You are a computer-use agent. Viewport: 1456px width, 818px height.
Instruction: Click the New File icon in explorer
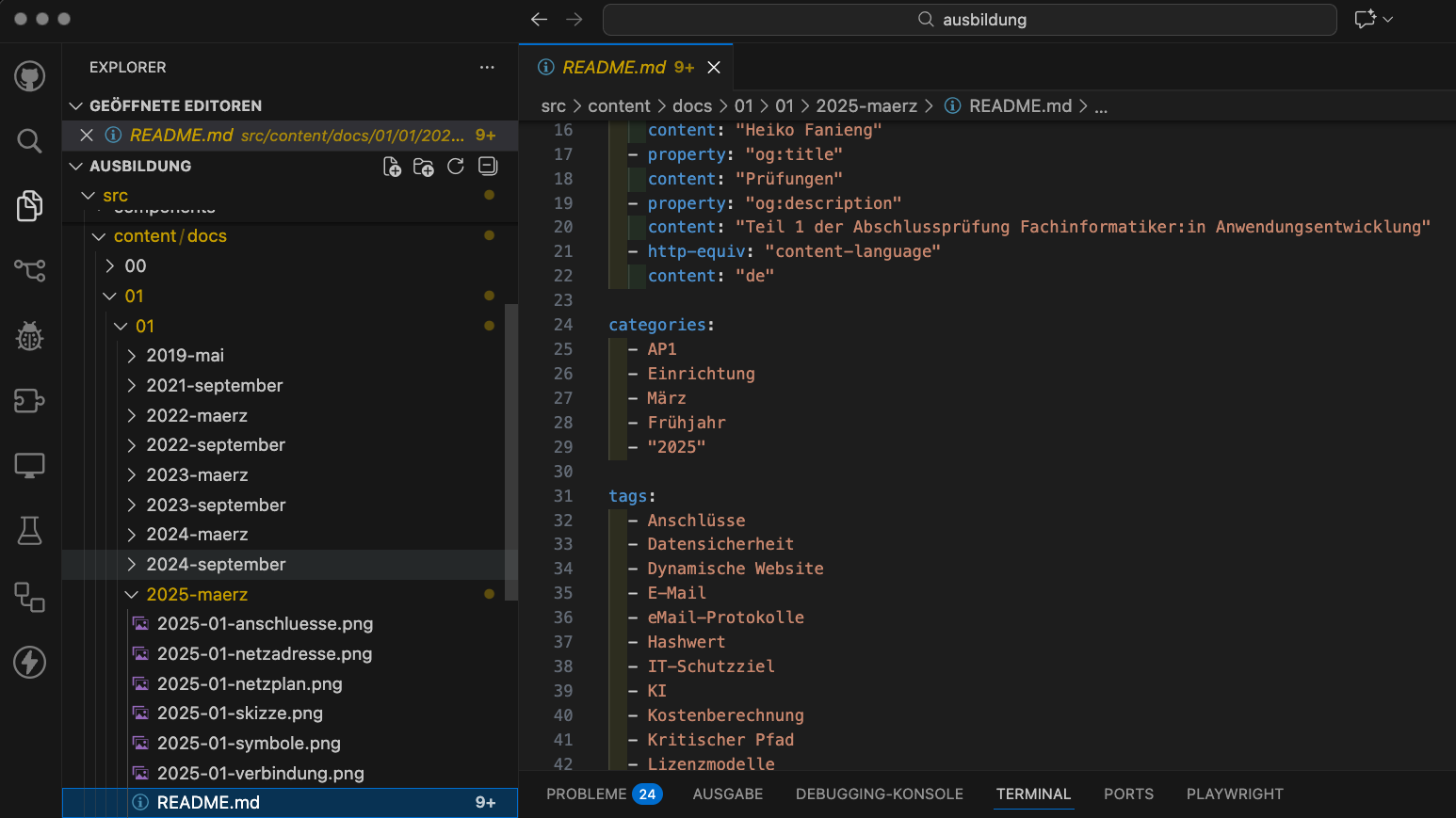pos(392,167)
